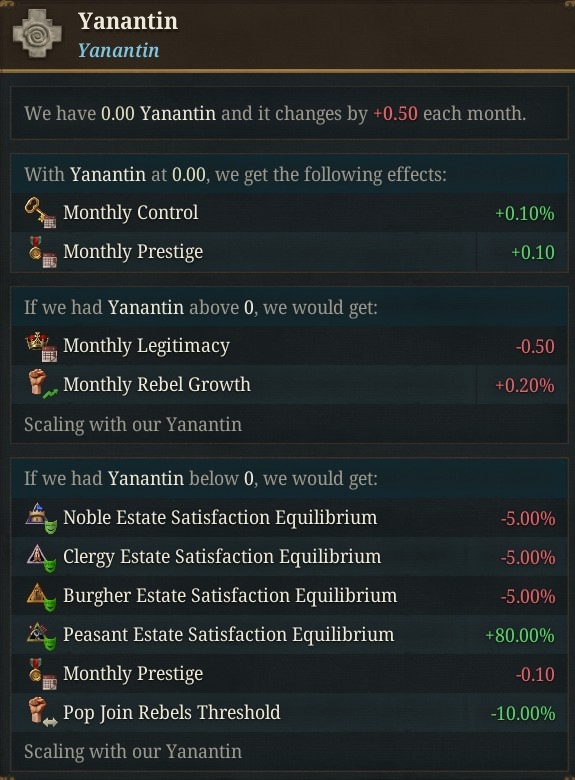The height and width of the screenshot is (780, 575).
Task: Click the Monthly Legitimacy crown icon
Action: (41, 346)
